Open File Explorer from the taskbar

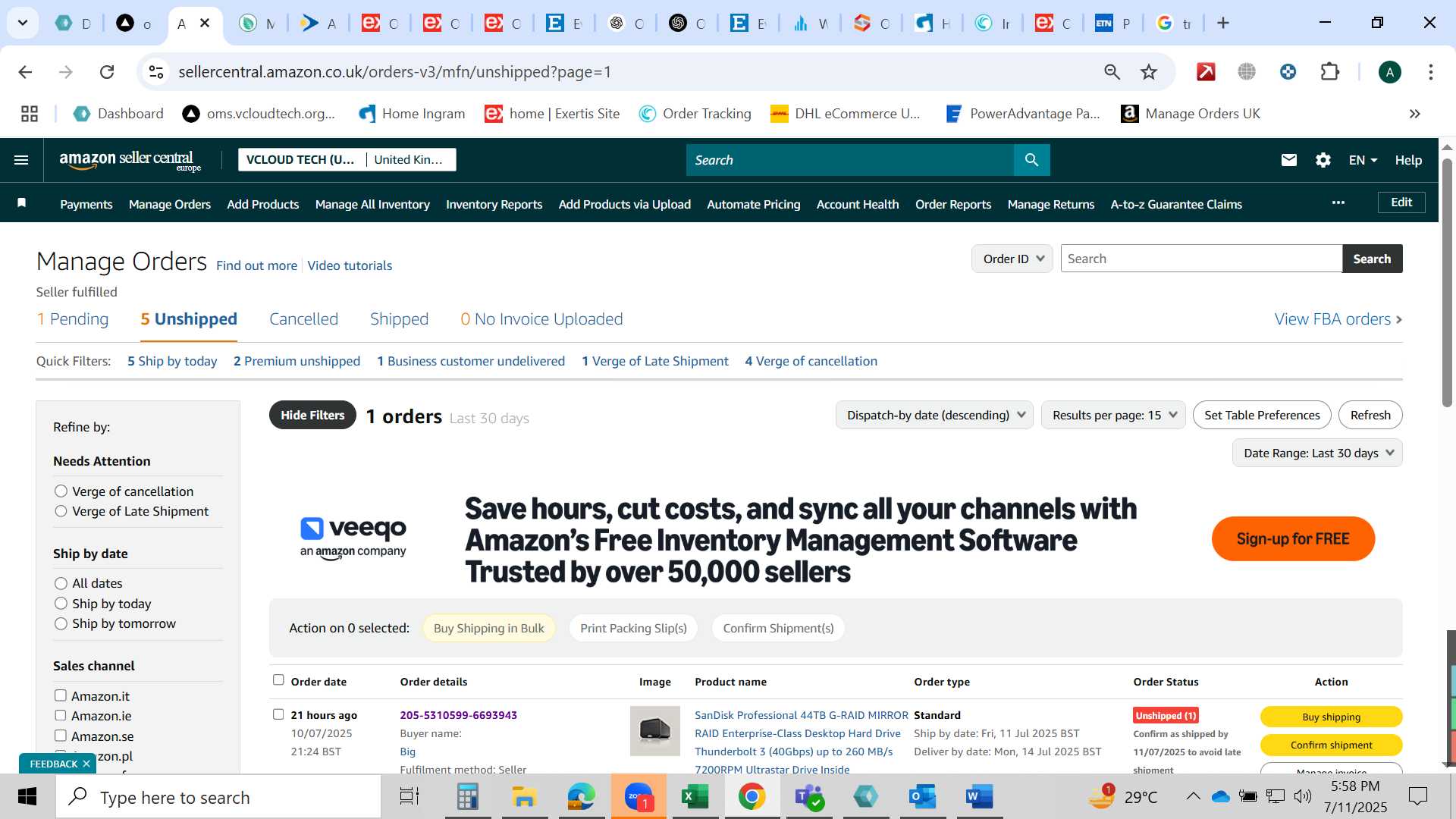[x=524, y=797]
